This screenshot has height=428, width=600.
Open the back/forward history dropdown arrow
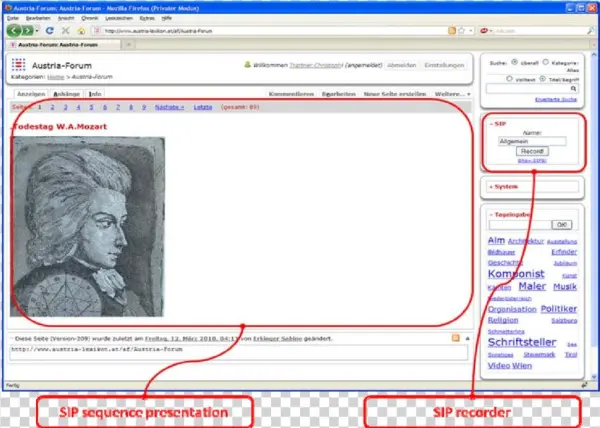click(x=37, y=31)
